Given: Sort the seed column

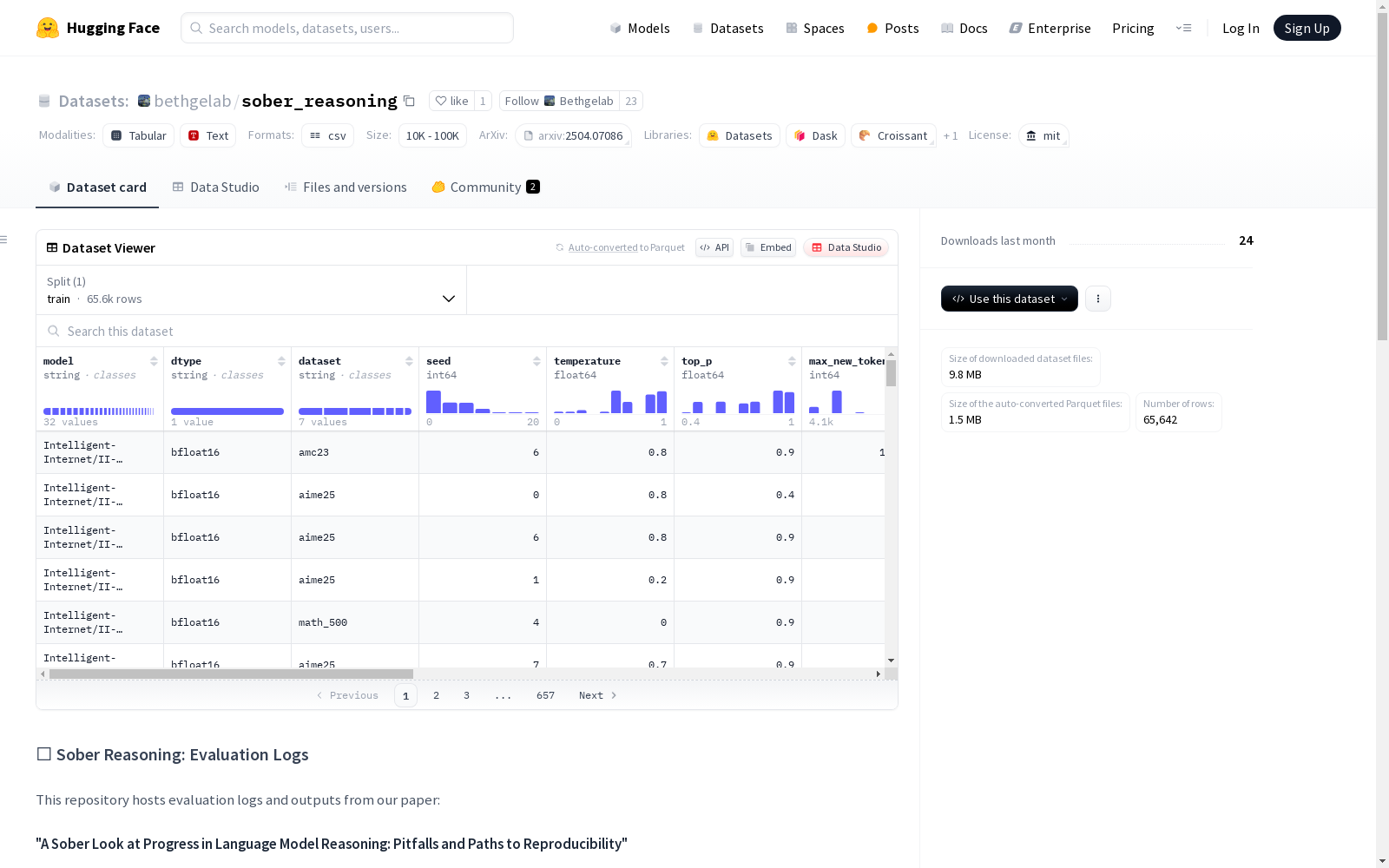Looking at the screenshot, I should [537, 361].
